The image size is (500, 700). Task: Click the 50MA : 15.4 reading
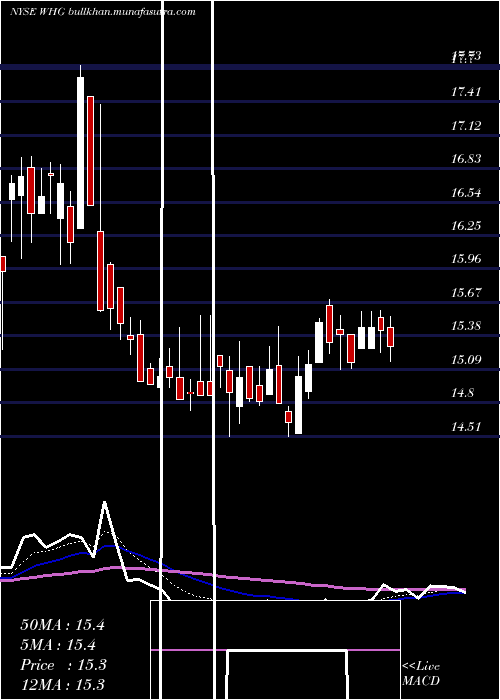62,625
